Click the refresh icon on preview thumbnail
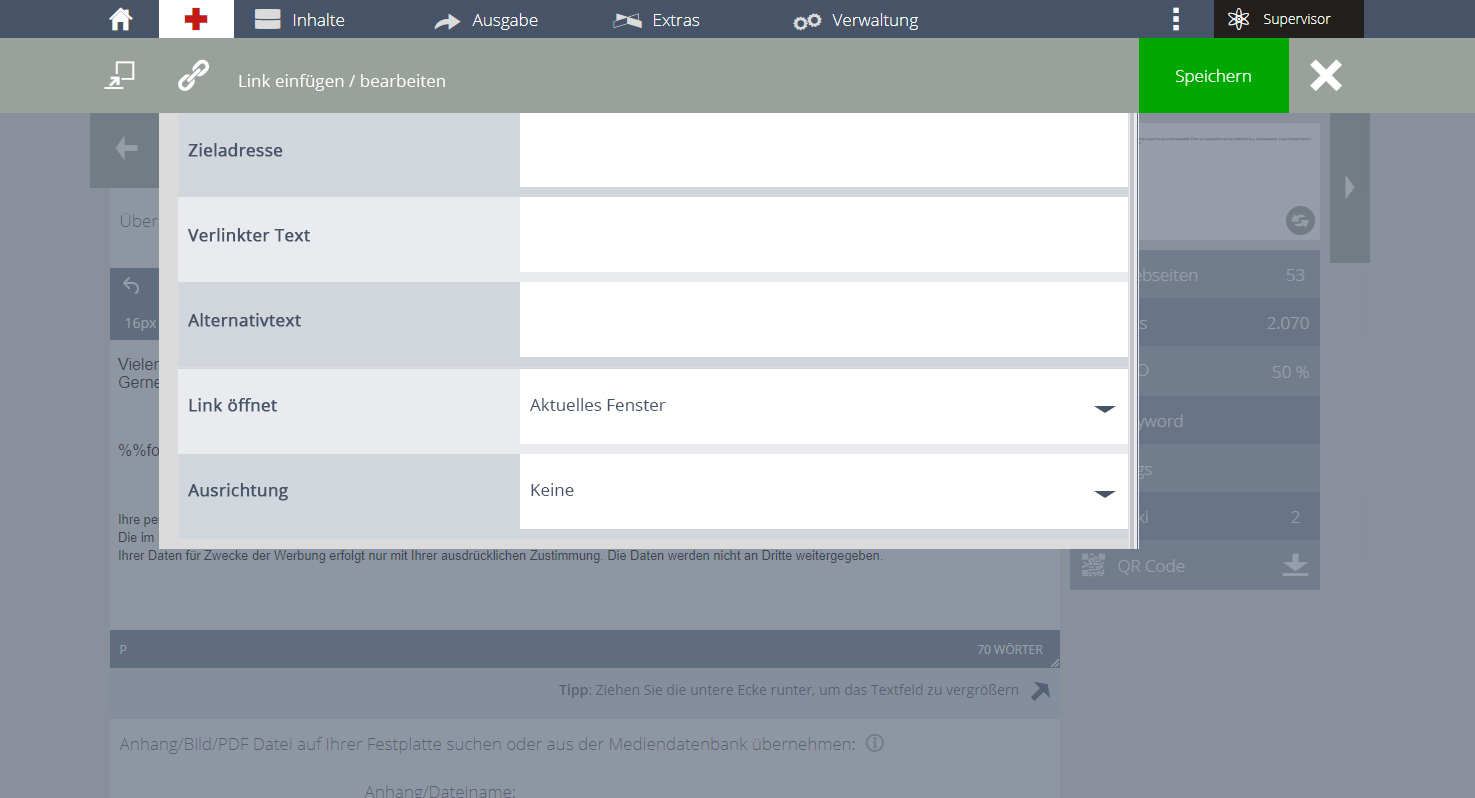 click(x=1300, y=221)
